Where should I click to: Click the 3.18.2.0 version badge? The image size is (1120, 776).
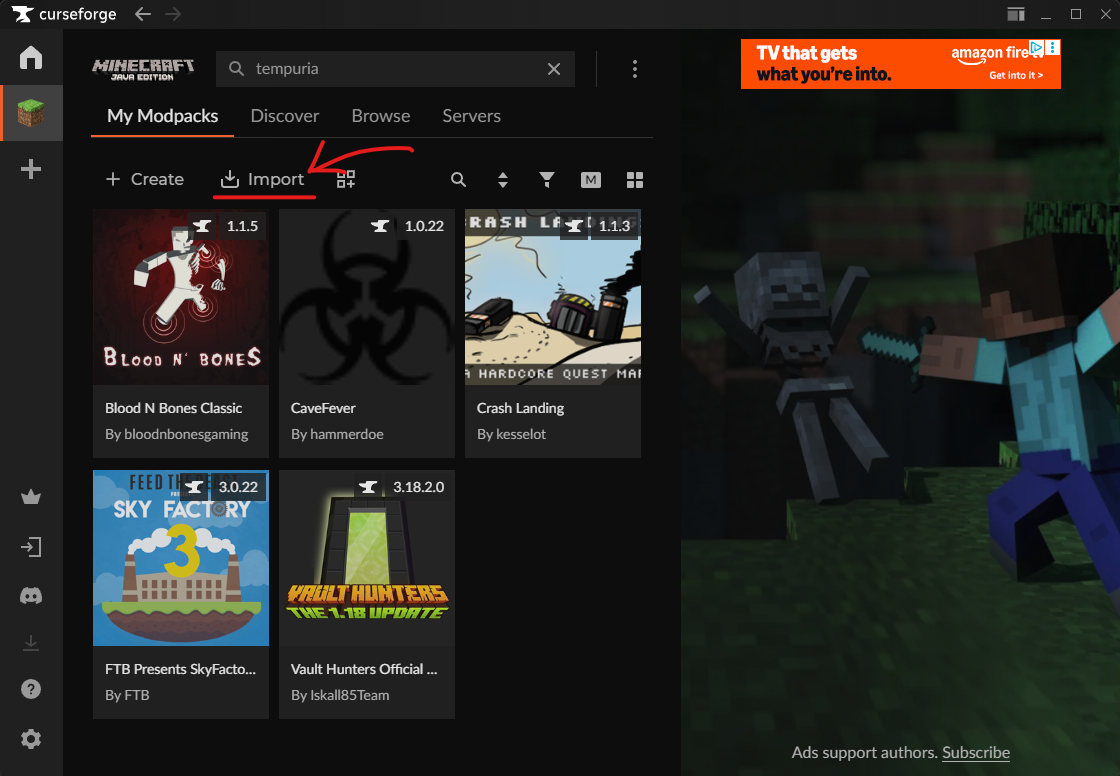tap(419, 487)
